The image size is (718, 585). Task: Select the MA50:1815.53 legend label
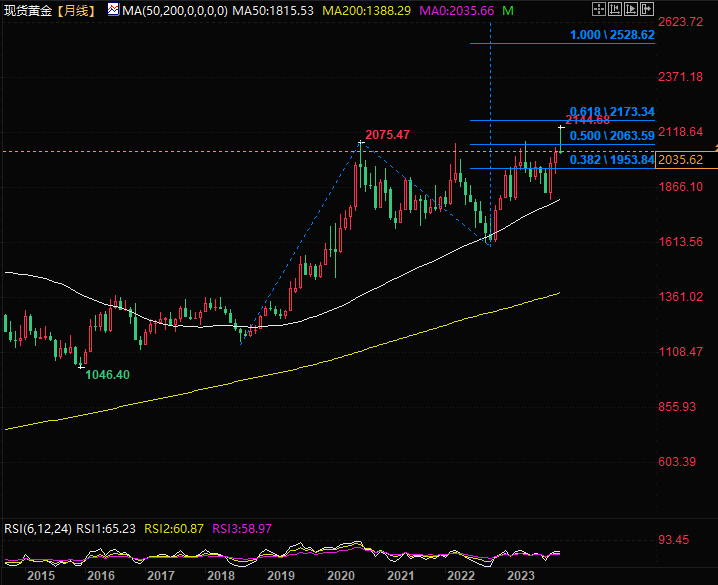point(273,11)
